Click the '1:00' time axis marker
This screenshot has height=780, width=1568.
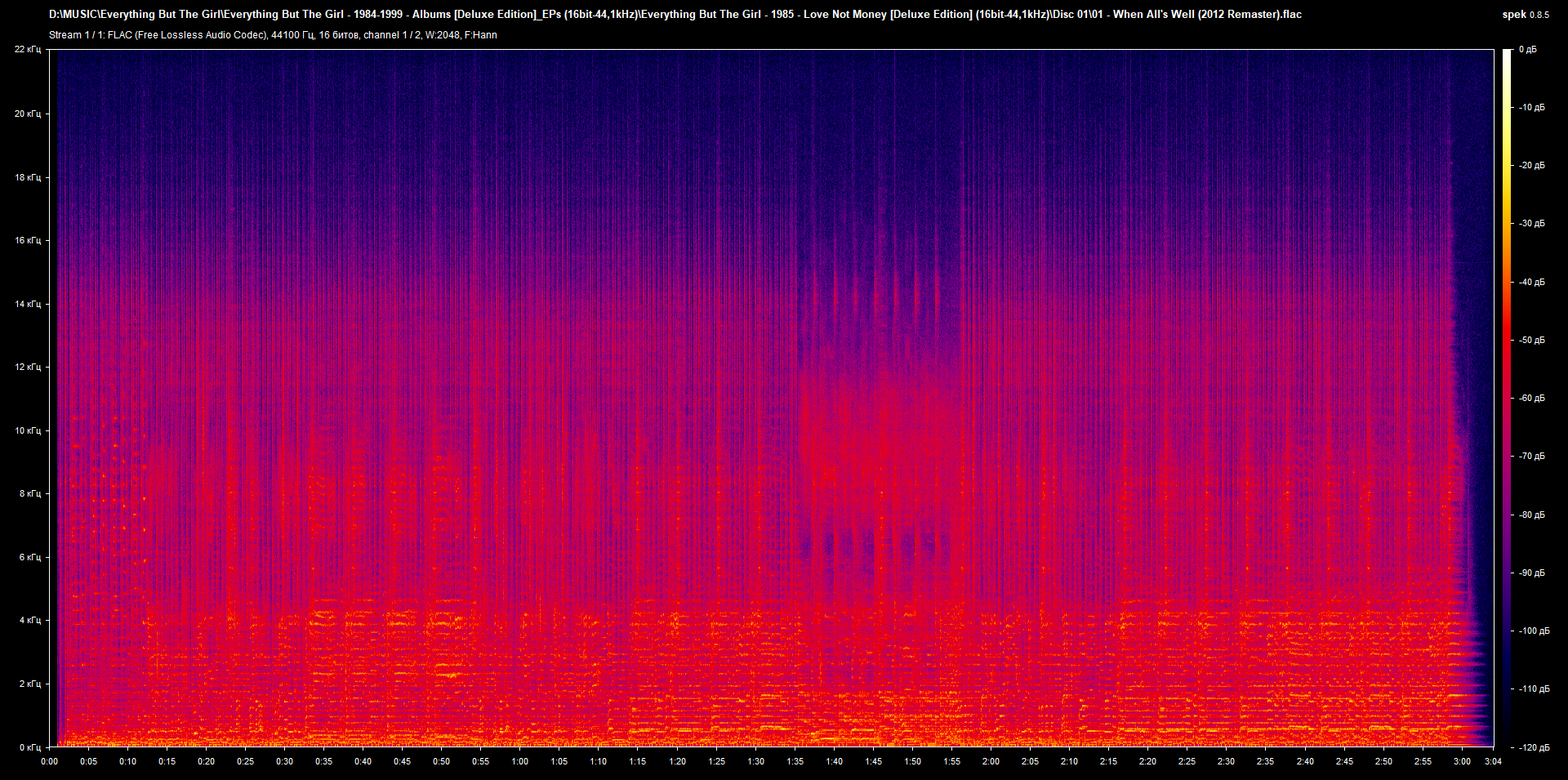tap(520, 761)
